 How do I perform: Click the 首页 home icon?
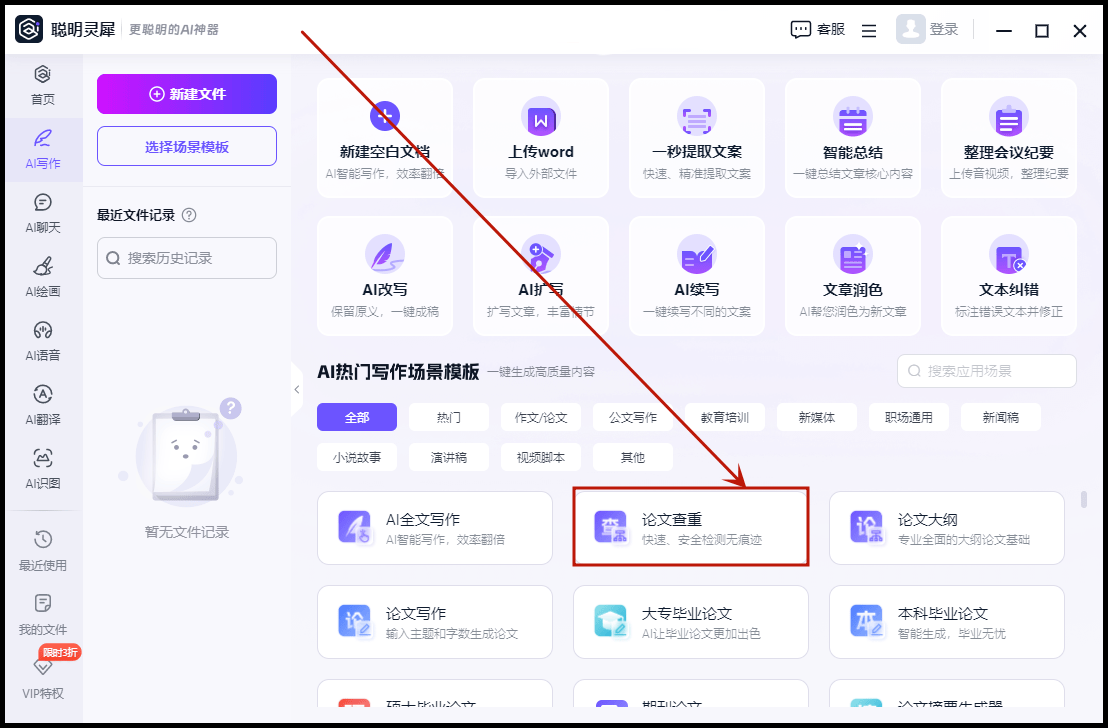(x=42, y=84)
